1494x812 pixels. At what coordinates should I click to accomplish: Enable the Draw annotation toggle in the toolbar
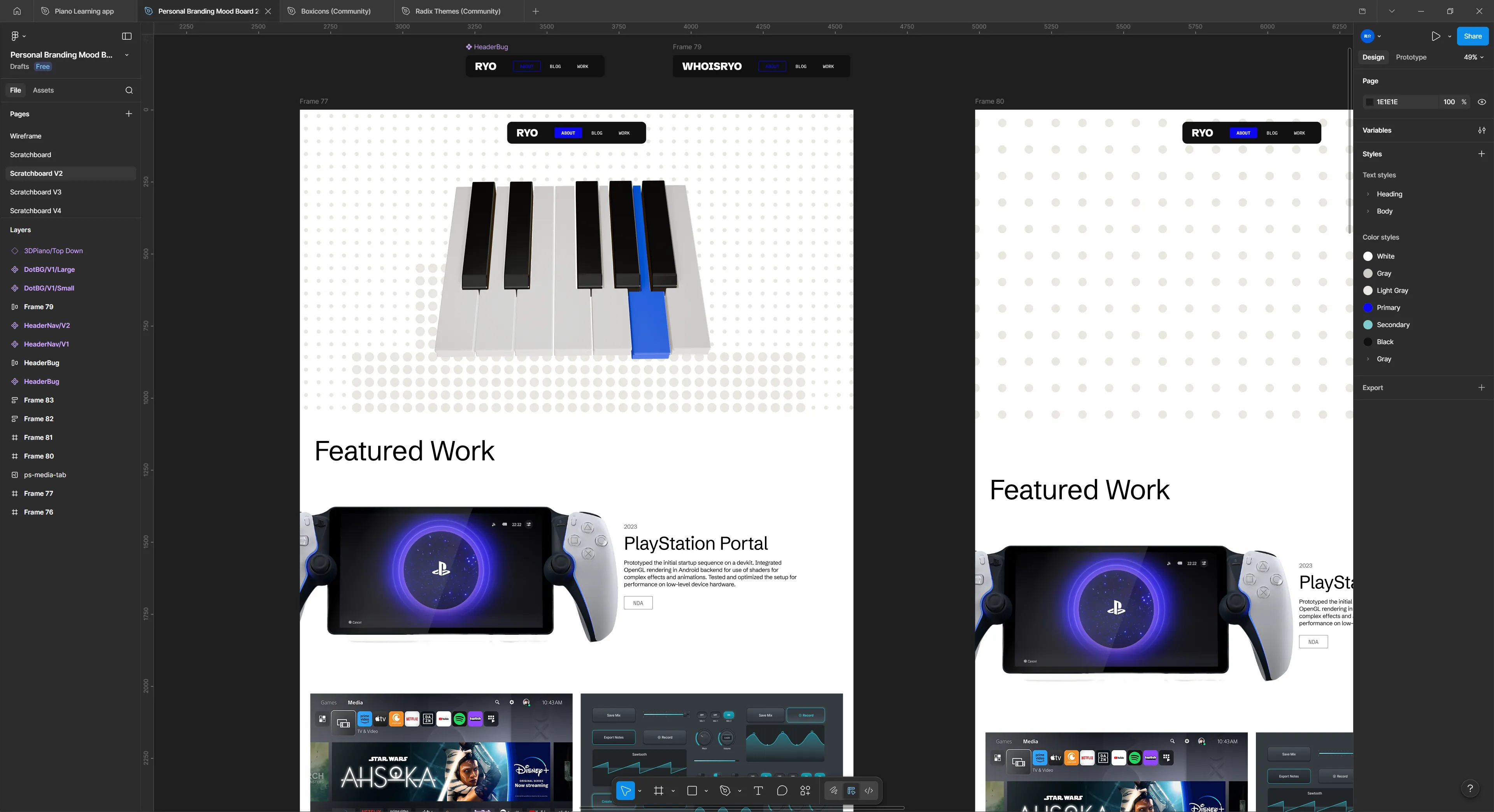click(833, 791)
